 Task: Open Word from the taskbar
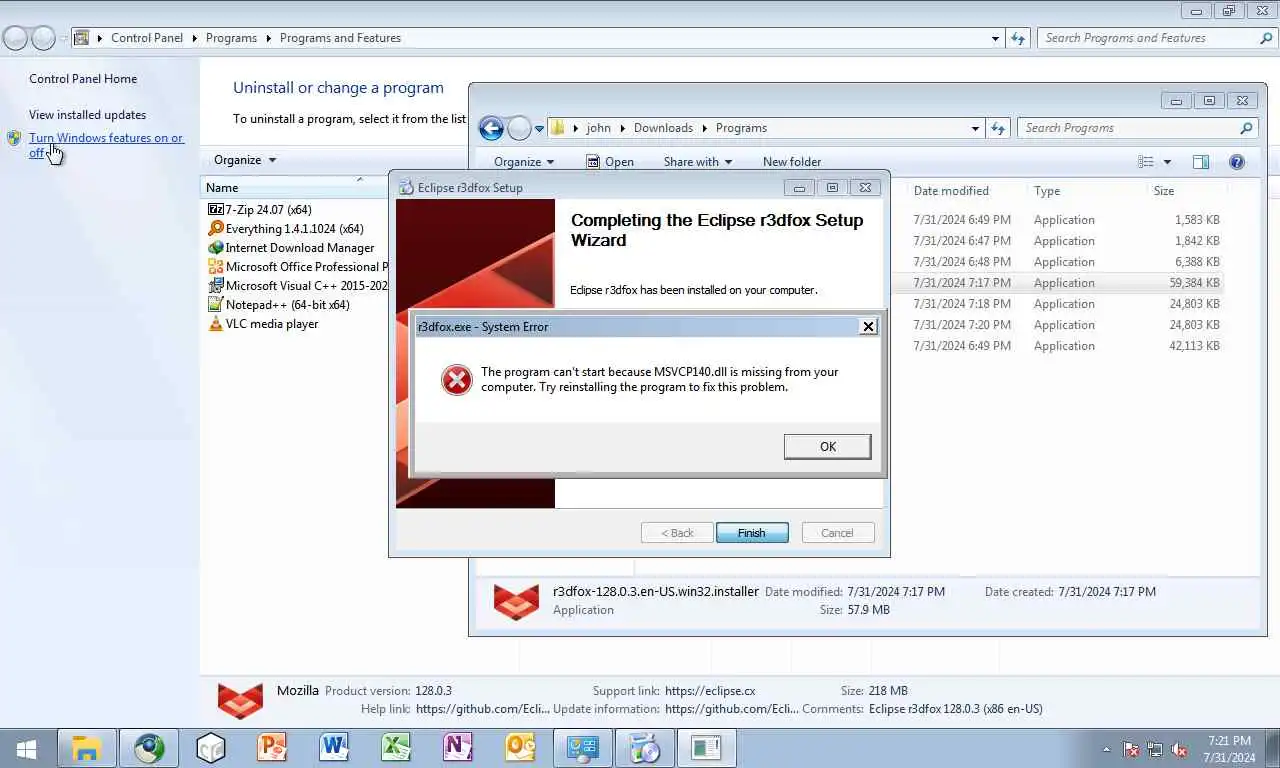pyautogui.click(x=334, y=748)
